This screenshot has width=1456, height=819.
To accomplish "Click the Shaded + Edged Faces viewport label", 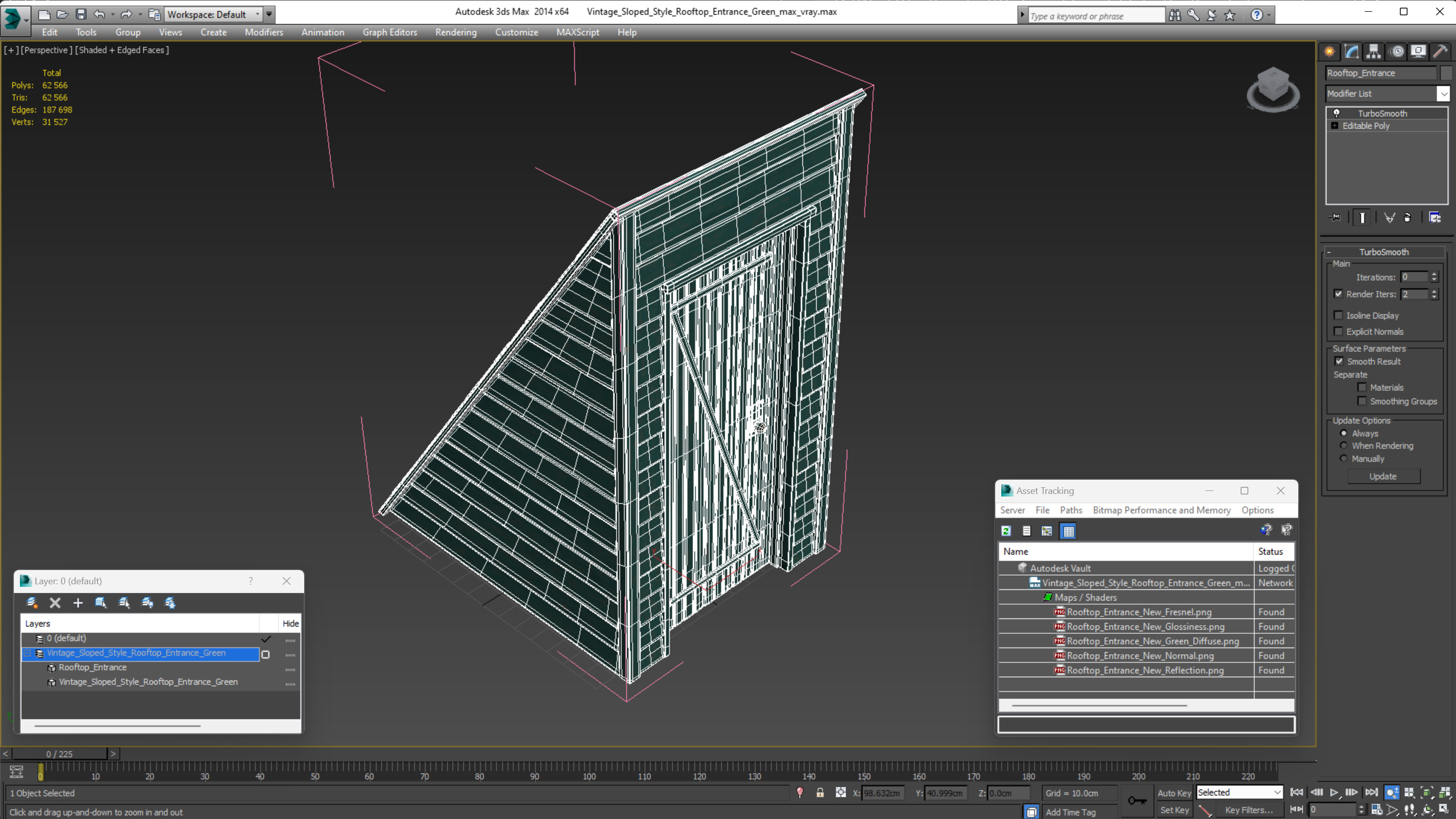I will (121, 49).
